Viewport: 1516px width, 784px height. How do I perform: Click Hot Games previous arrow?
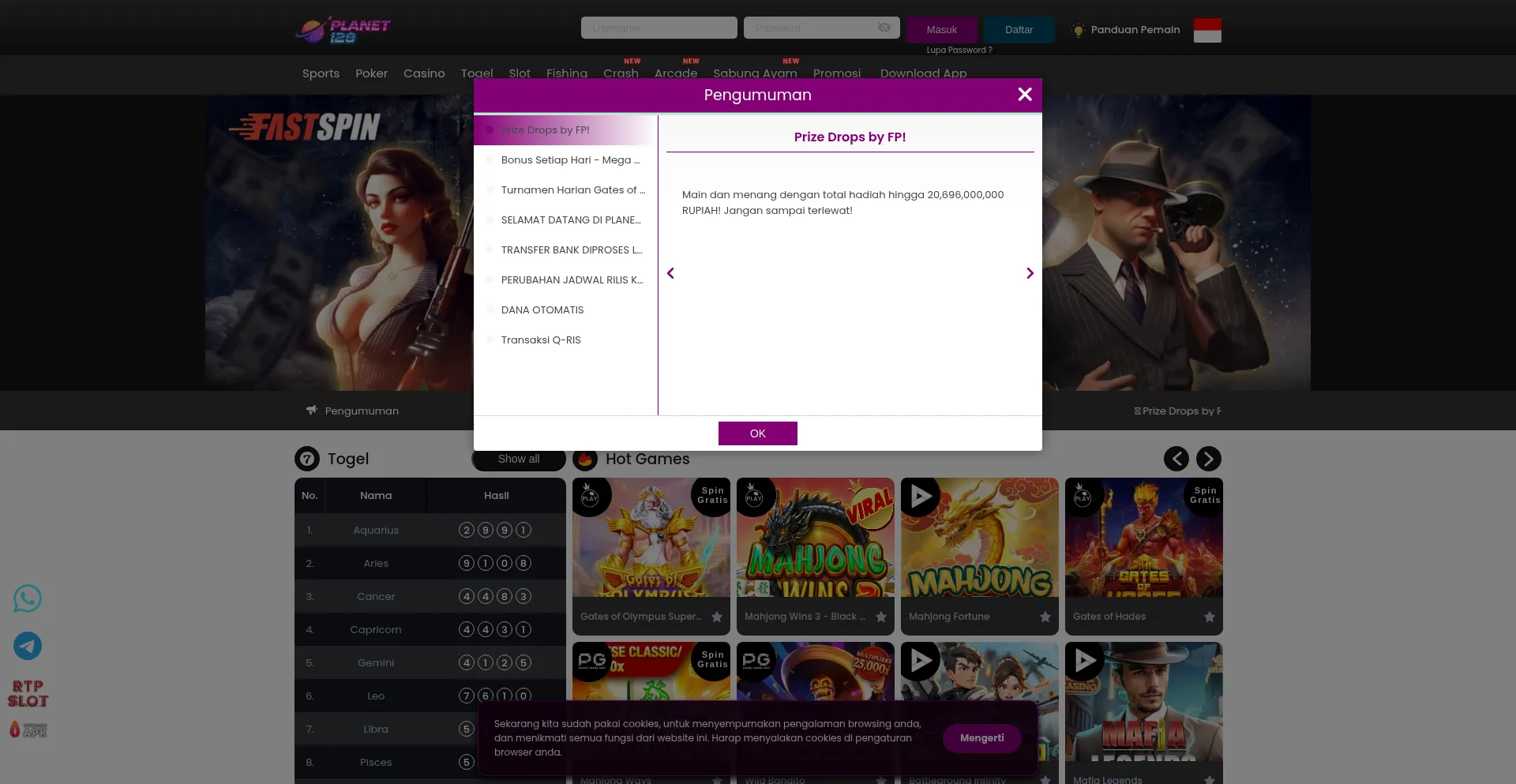pos(1176,459)
